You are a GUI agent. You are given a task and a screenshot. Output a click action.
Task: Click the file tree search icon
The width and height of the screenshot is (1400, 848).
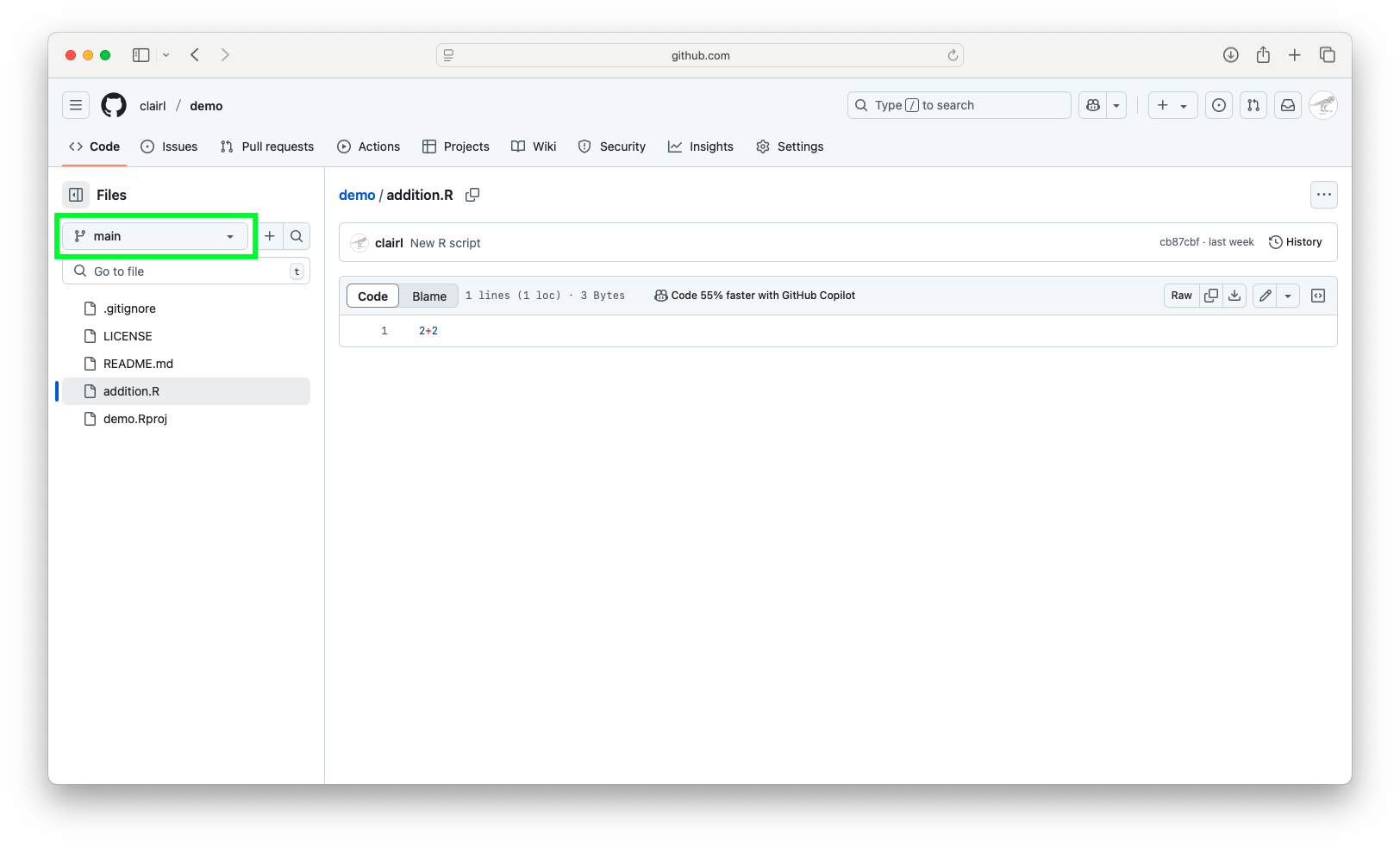point(297,236)
